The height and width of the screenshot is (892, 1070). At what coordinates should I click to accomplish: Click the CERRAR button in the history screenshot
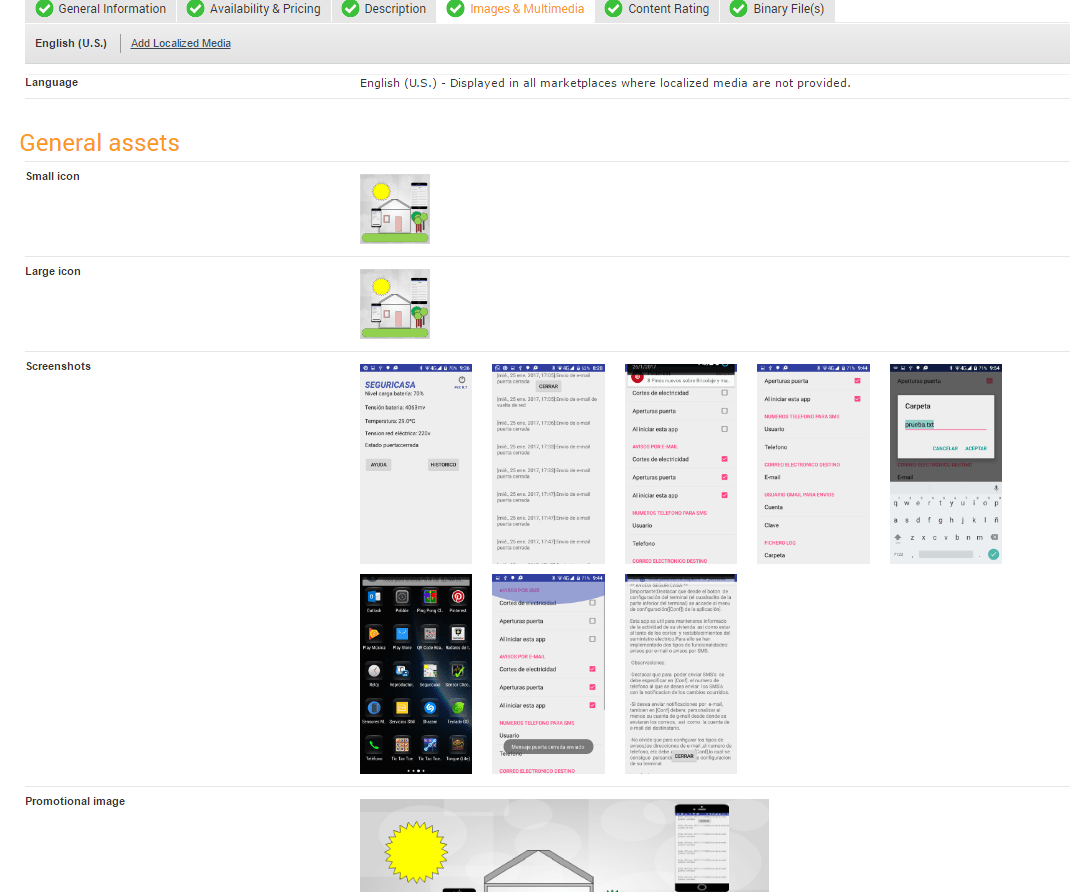548,386
